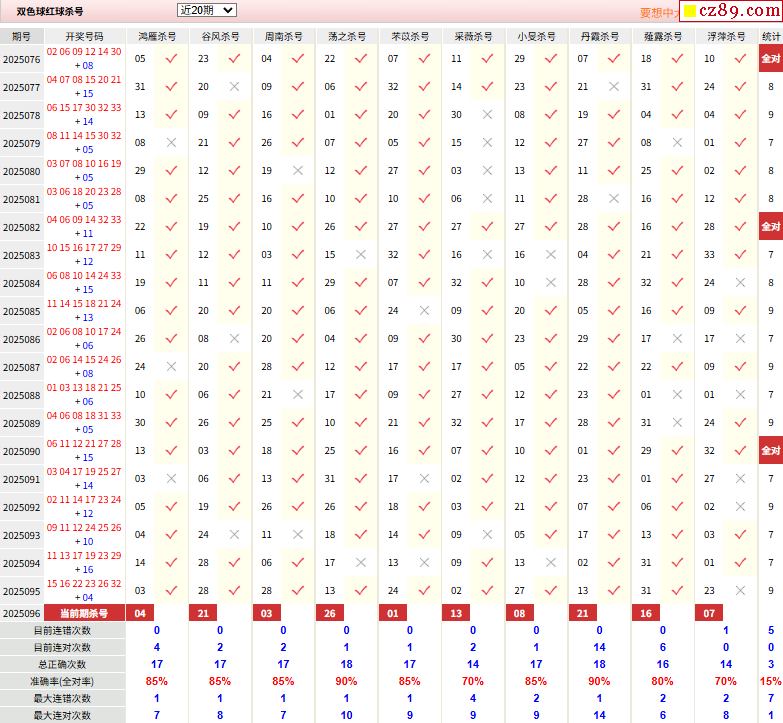
Task: Click draw numbers 10 15 16 17 27 29
Action: pos(84,248)
